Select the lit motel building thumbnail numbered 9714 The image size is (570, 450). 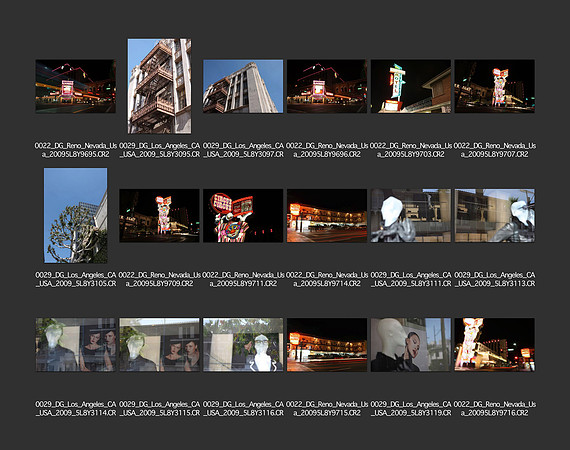327,216
